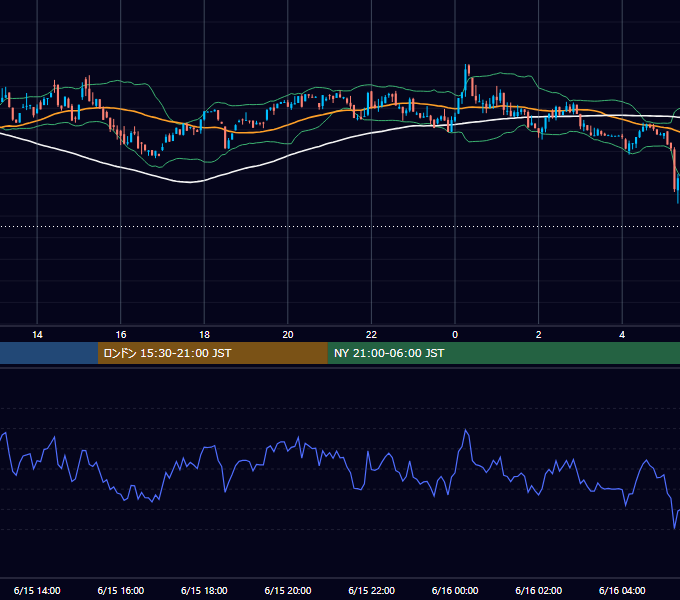Click the oscillator peak just after 6/16 00:00
Image resolution: width=680 pixels, height=600 pixels.
pos(466,430)
